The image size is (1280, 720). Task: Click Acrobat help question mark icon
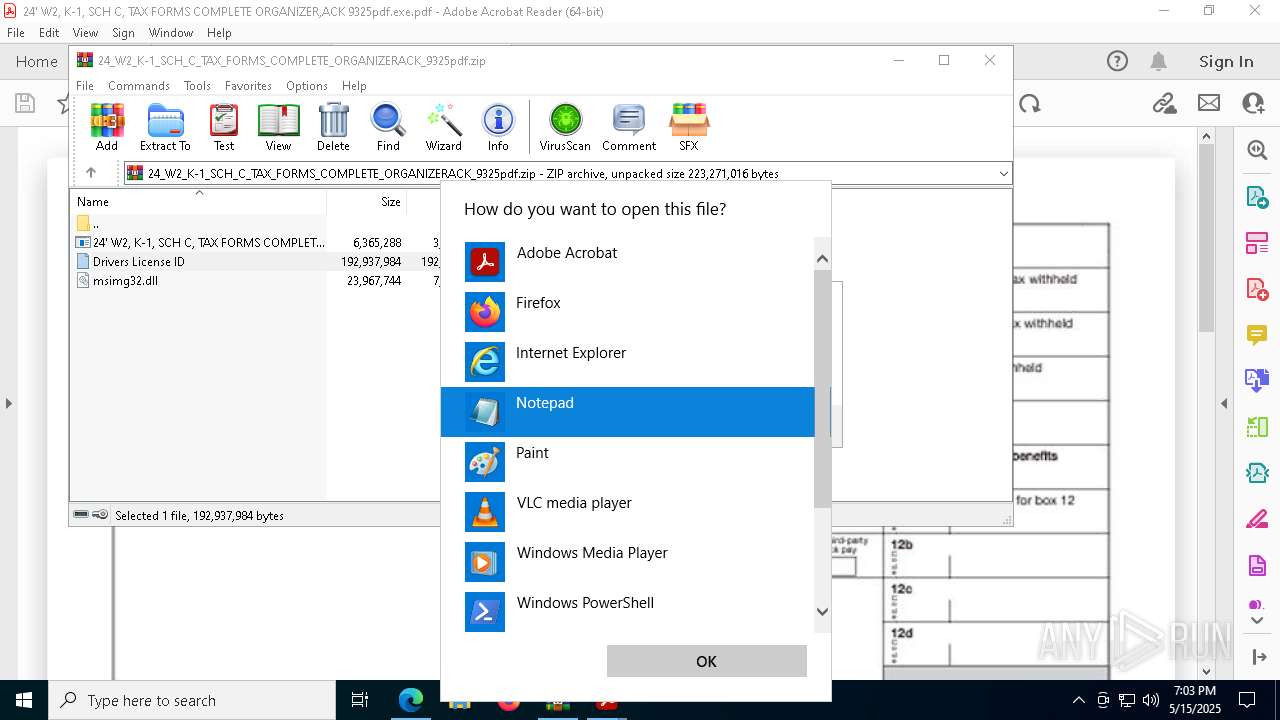[x=1117, y=61]
